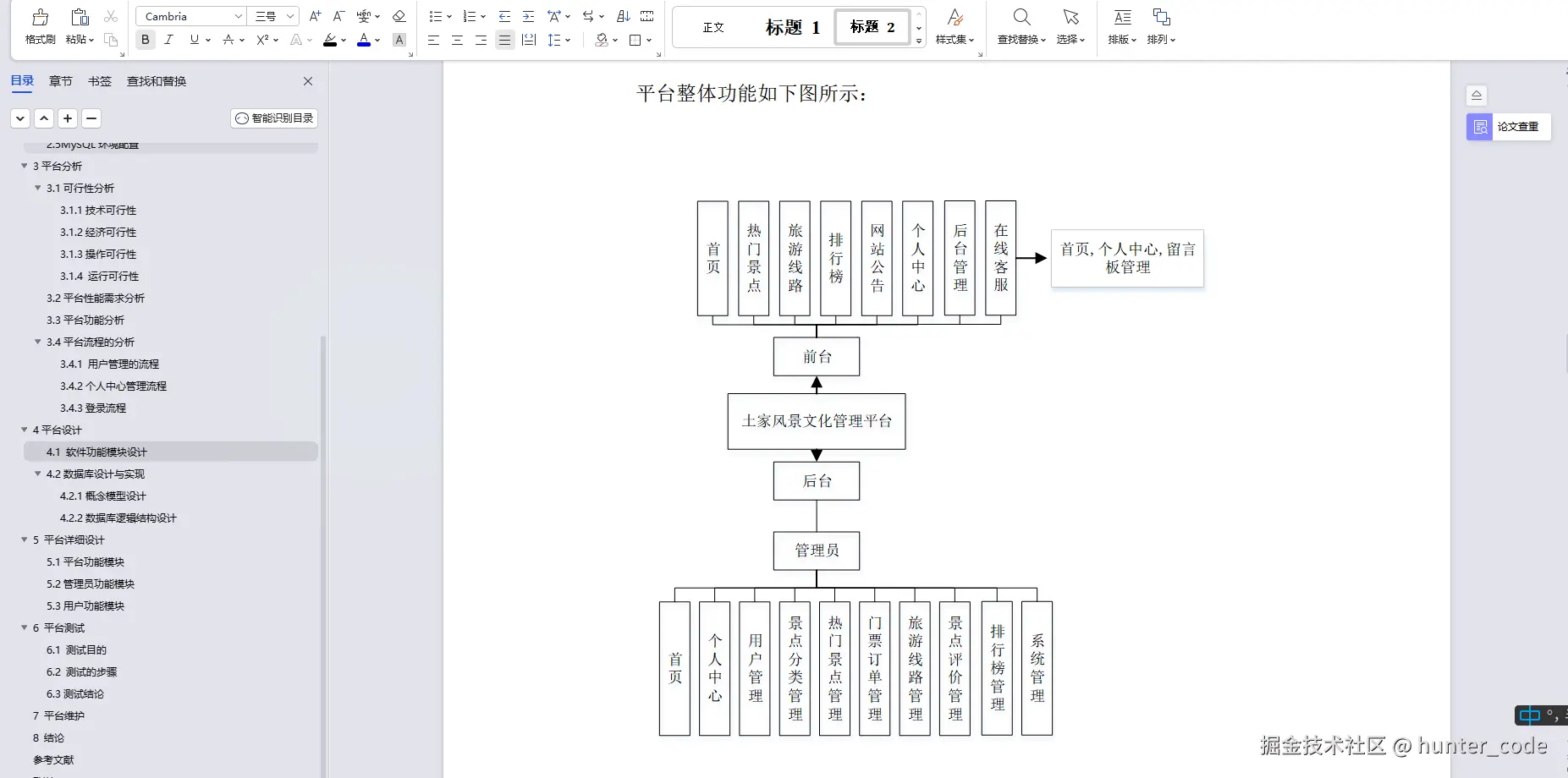Toggle Bold formatting
Image resolution: width=1568 pixels, height=778 pixels.
(146, 40)
